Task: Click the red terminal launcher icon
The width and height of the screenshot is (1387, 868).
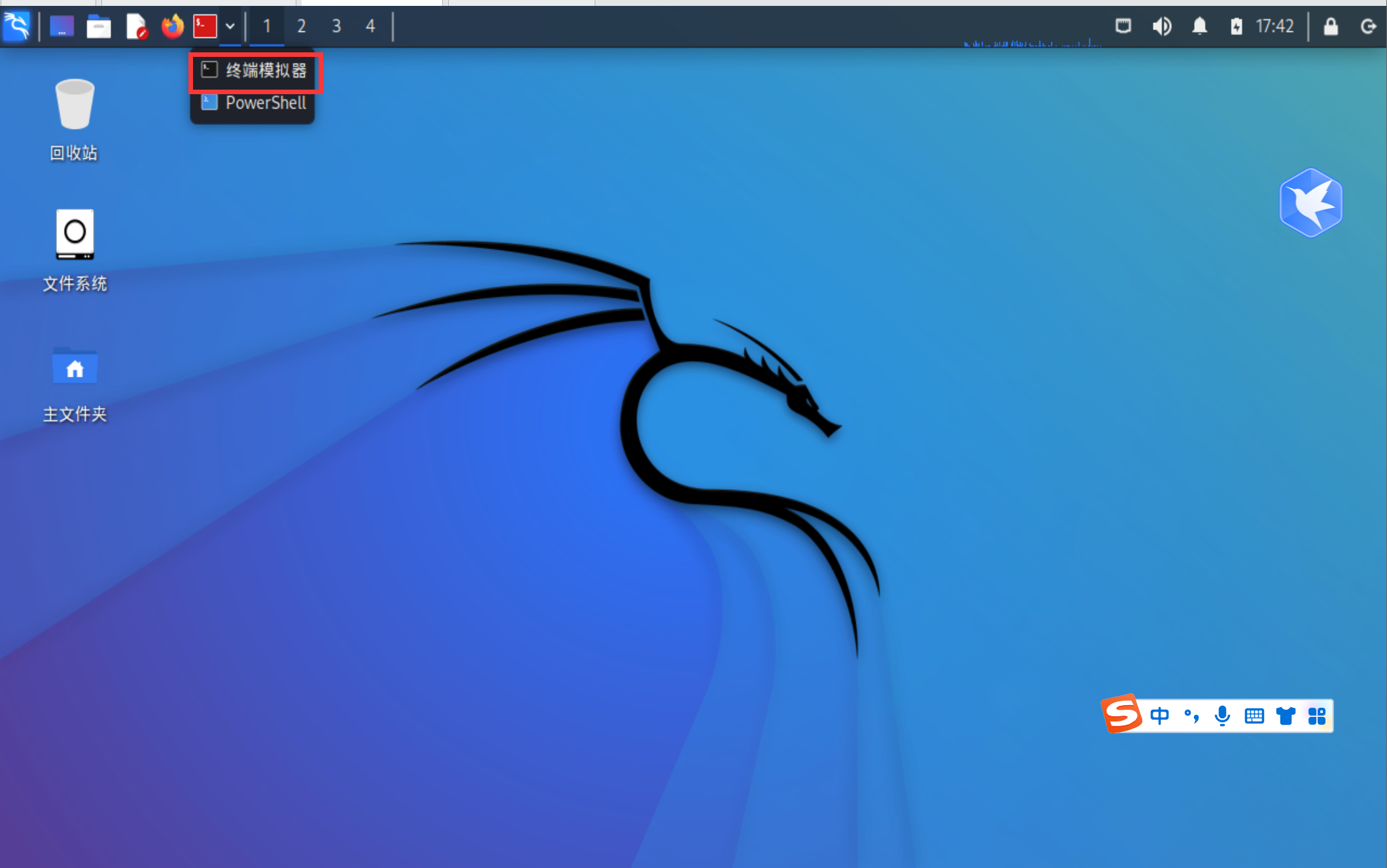Action: point(205,26)
